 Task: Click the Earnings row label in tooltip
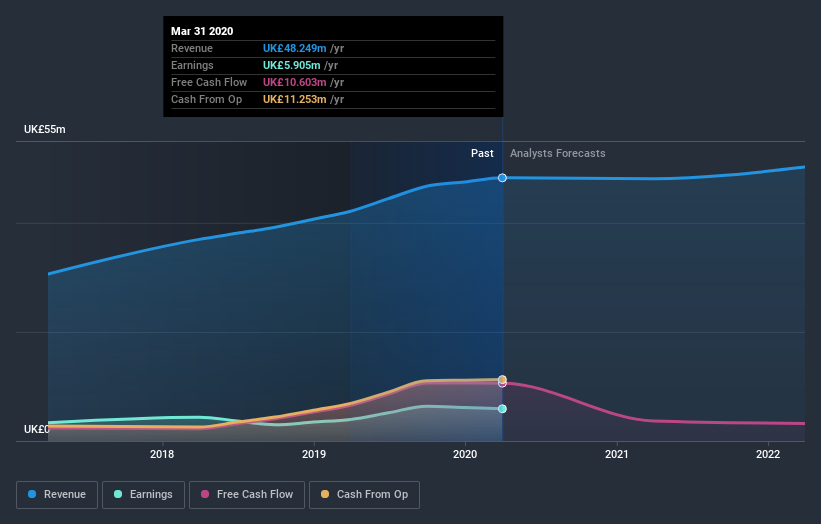[x=192, y=65]
